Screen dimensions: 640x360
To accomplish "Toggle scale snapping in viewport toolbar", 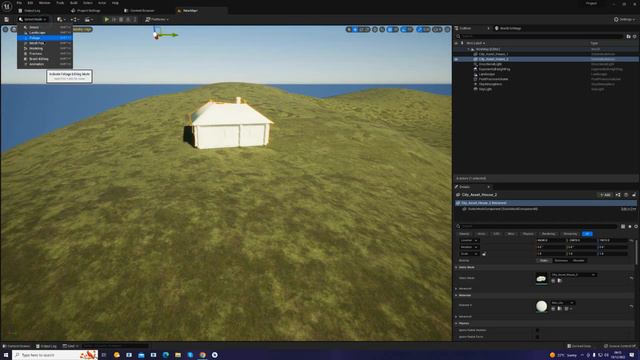I will 419,29.
